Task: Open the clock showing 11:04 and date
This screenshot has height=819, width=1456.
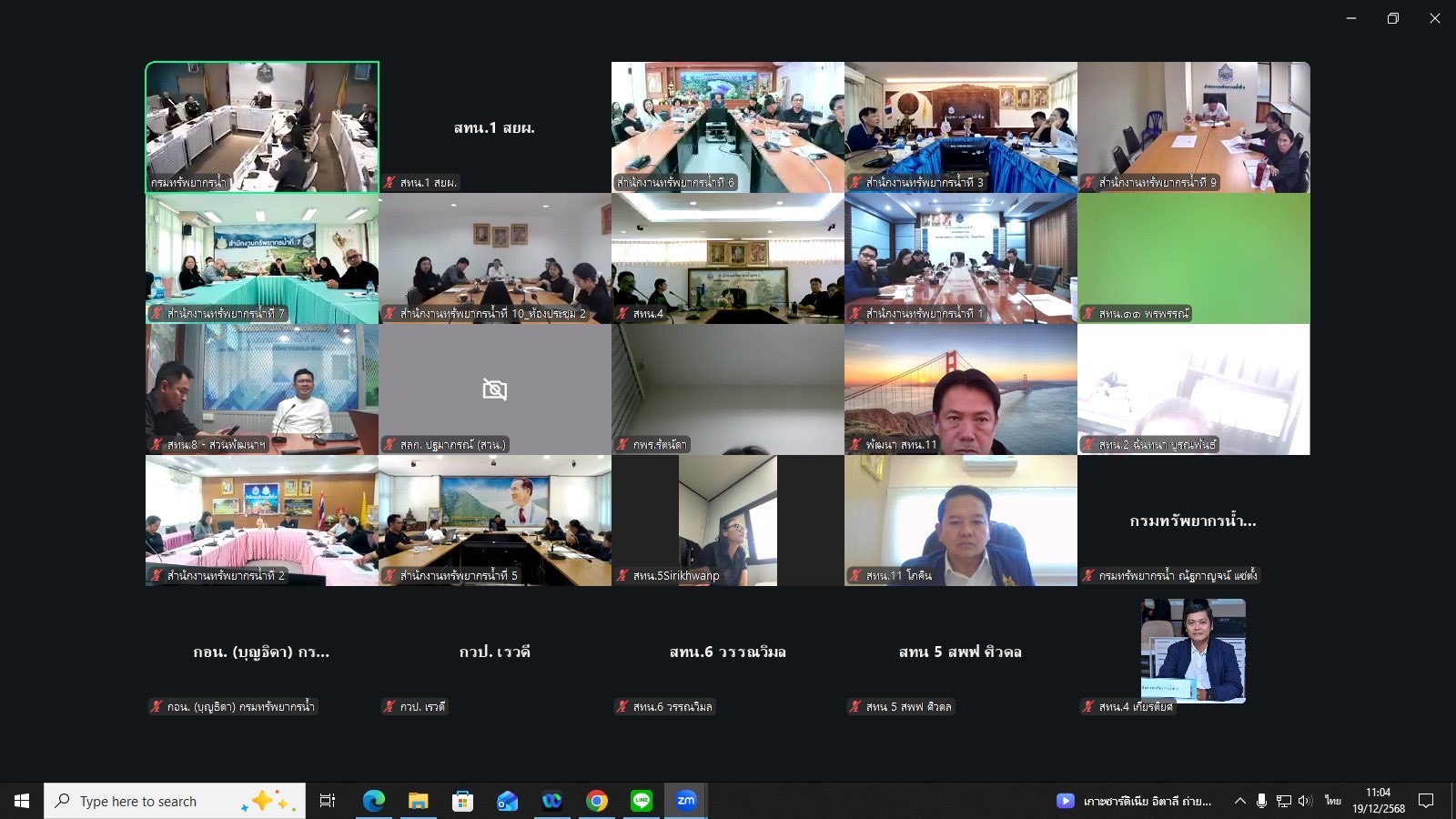Action: pos(1378,801)
